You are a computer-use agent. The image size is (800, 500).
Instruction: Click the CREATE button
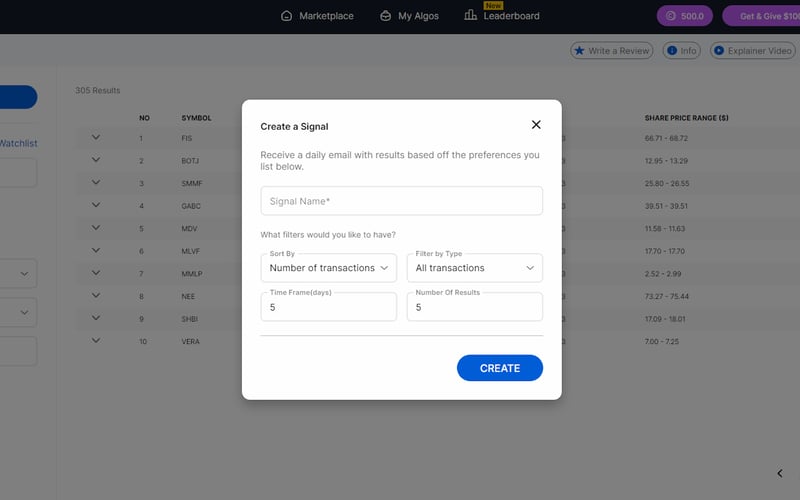(x=499, y=368)
